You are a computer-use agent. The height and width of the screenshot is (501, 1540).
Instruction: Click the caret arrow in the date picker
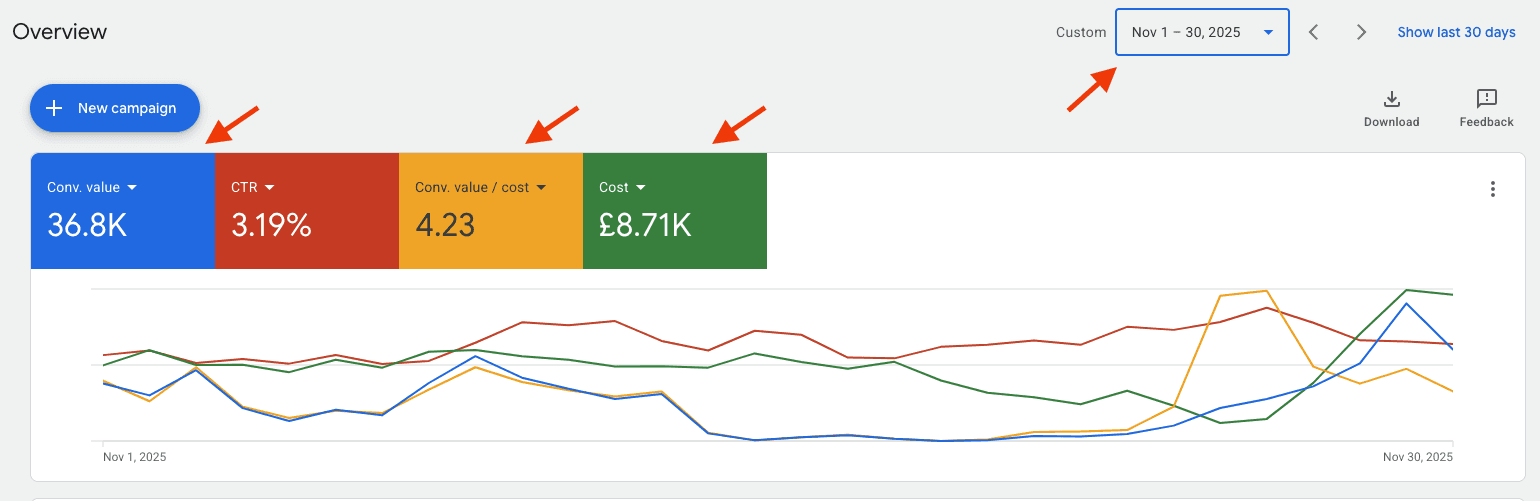point(1268,33)
